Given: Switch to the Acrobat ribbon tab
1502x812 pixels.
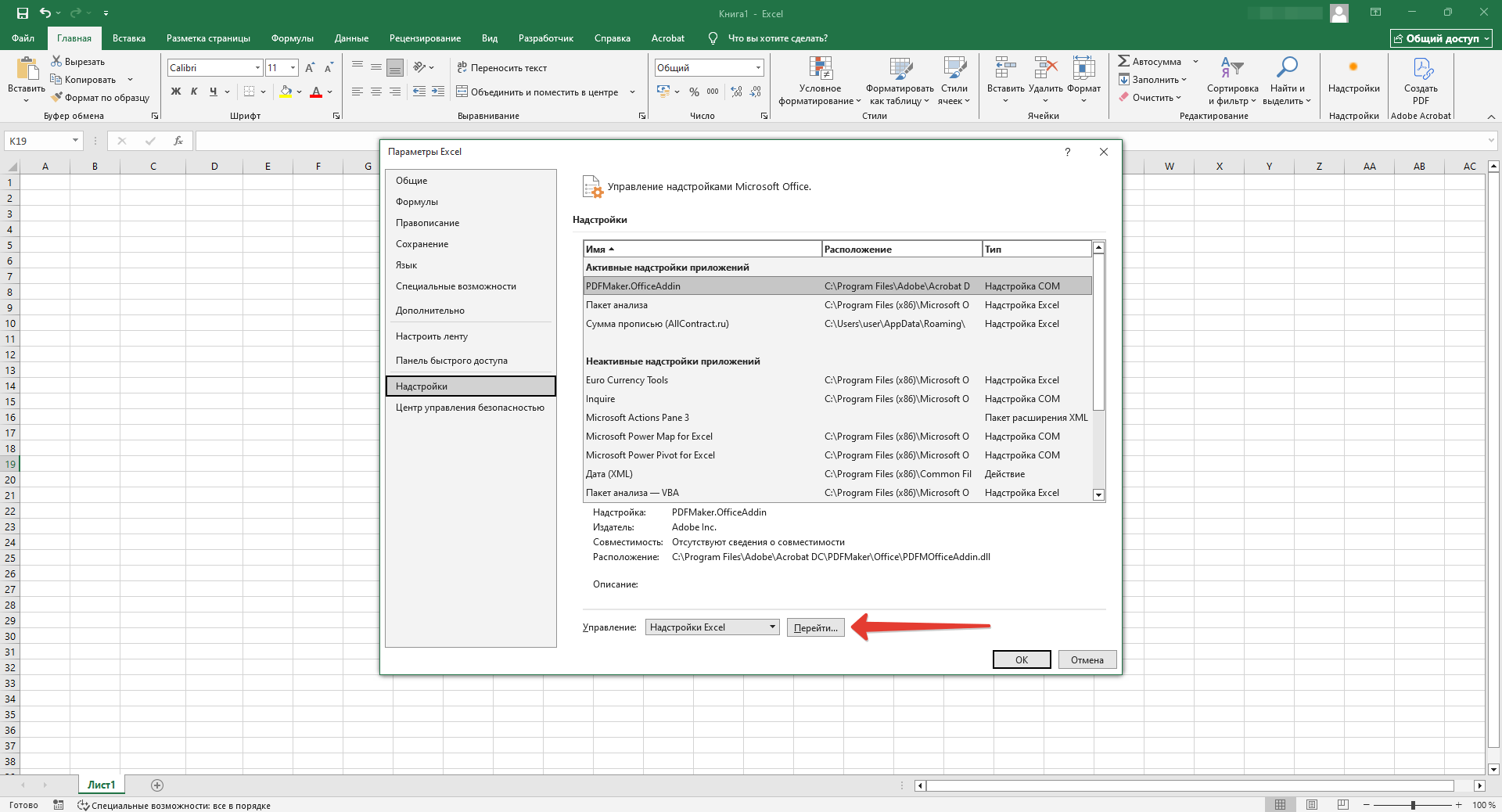Looking at the screenshot, I should [667, 38].
